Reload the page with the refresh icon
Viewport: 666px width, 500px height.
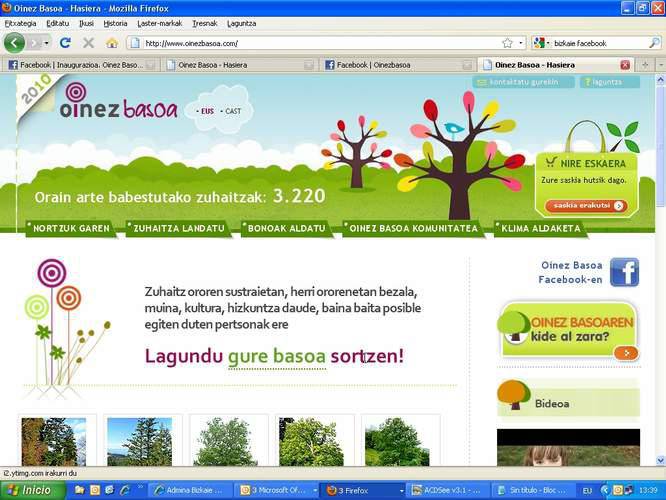[65, 42]
